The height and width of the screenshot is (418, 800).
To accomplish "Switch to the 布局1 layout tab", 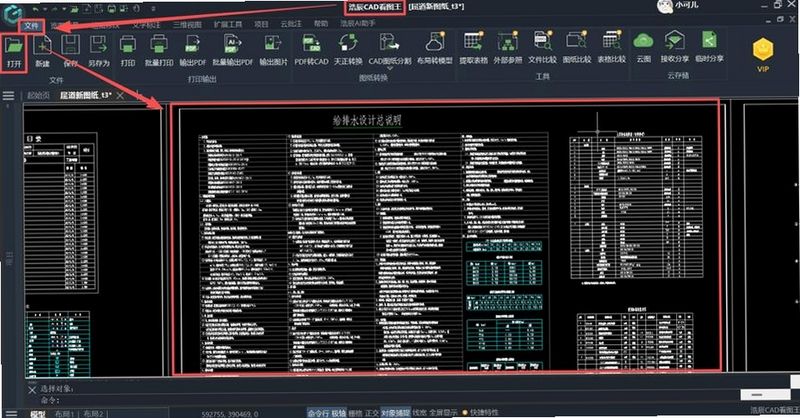I will pos(64,413).
